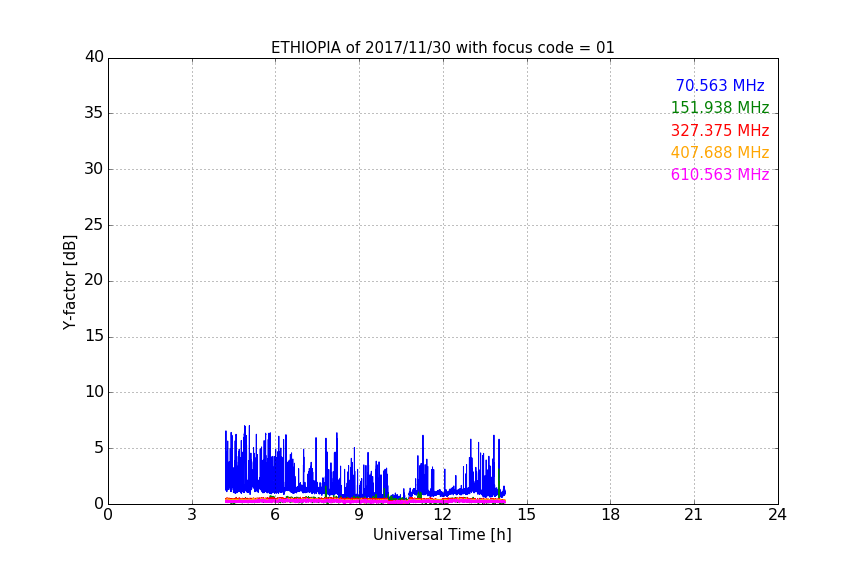Viewport: 864px width, 576px height.
Task: Select the orange 407.688 MHz legend label
Action: pos(720,152)
